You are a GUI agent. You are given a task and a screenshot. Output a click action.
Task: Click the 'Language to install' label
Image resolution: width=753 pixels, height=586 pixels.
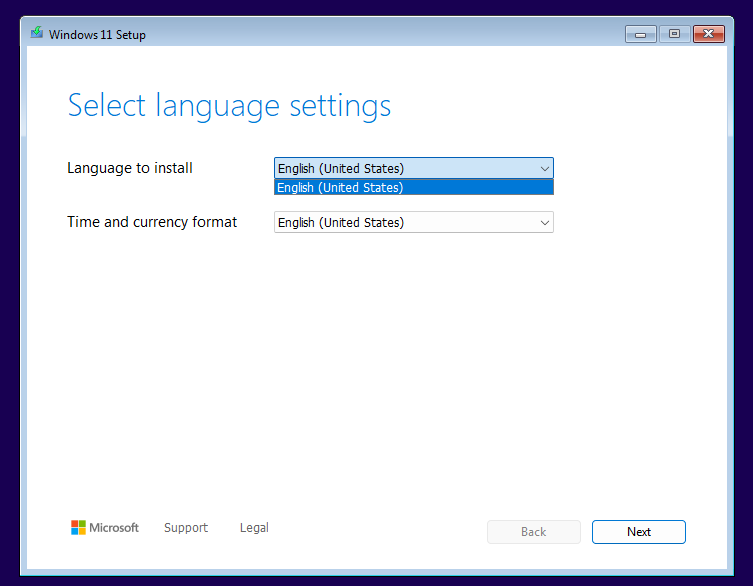click(x=130, y=168)
